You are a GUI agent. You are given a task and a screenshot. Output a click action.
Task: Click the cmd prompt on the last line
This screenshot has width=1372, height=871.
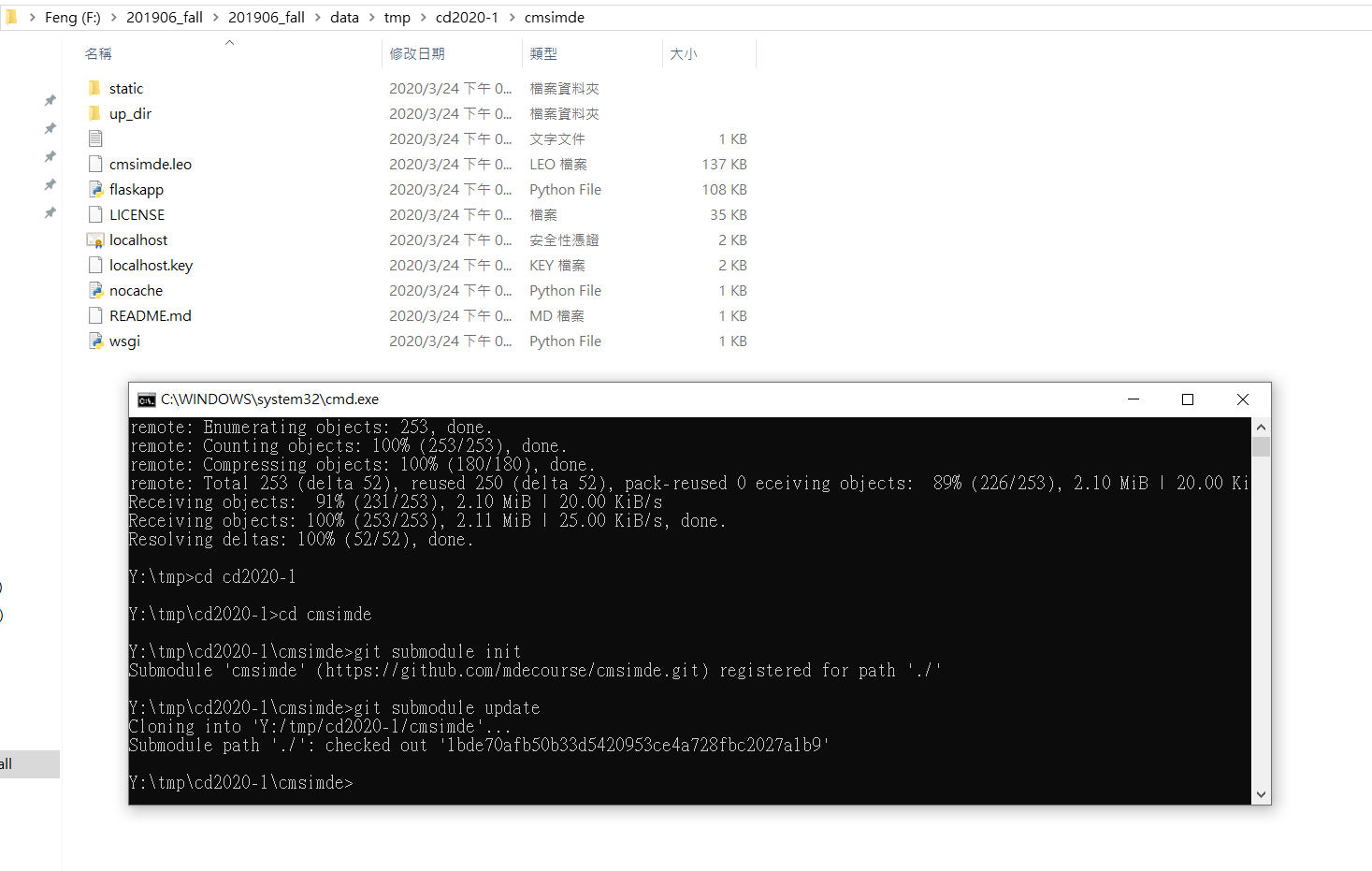click(x=241, y=783)
